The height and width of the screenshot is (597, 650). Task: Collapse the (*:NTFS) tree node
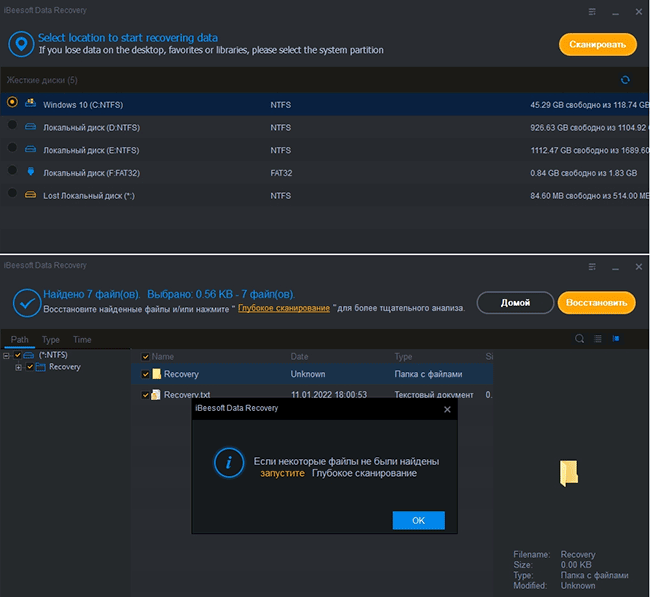click(x=6, y=356)
